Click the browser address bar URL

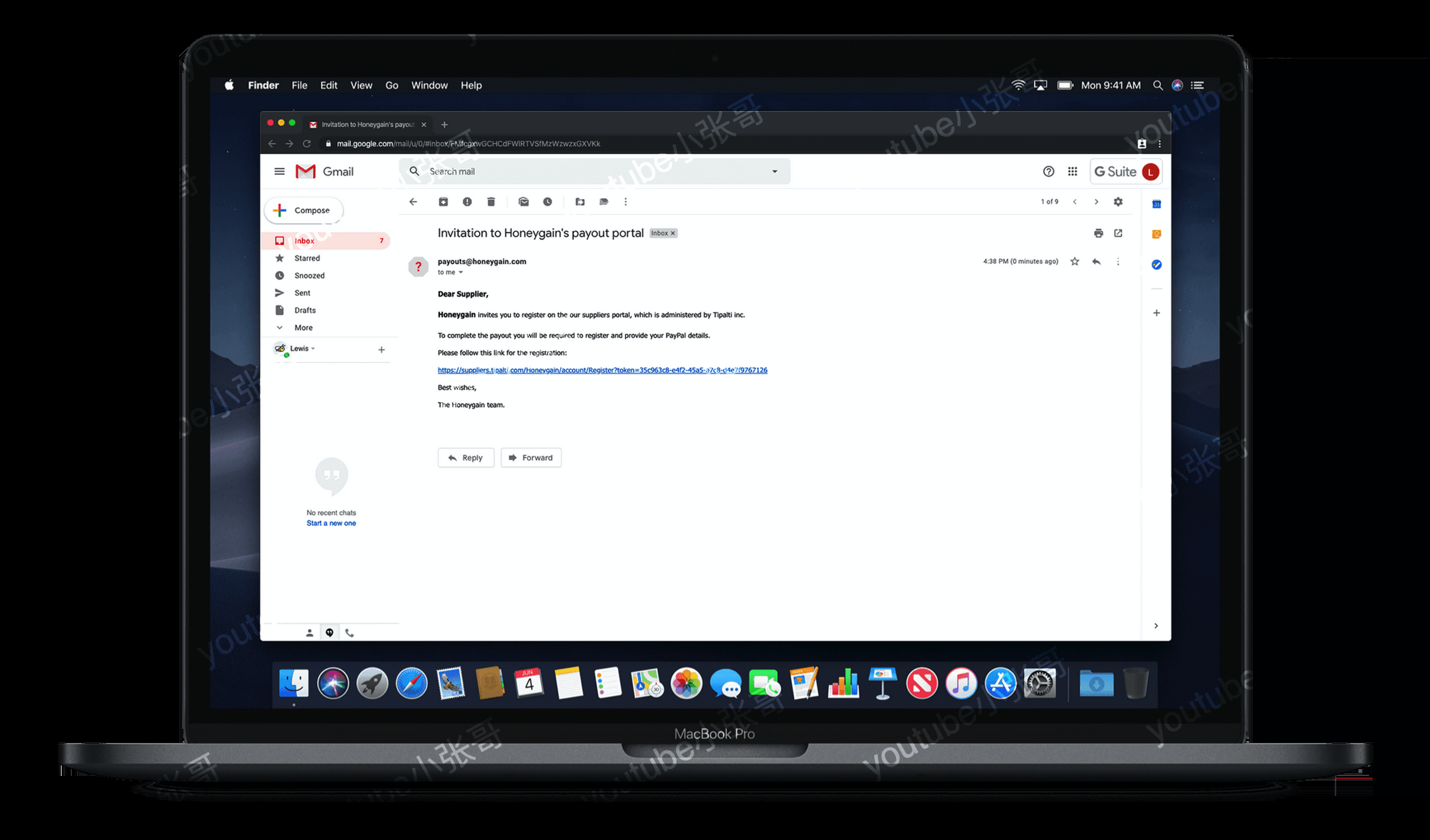click(469, 144)
